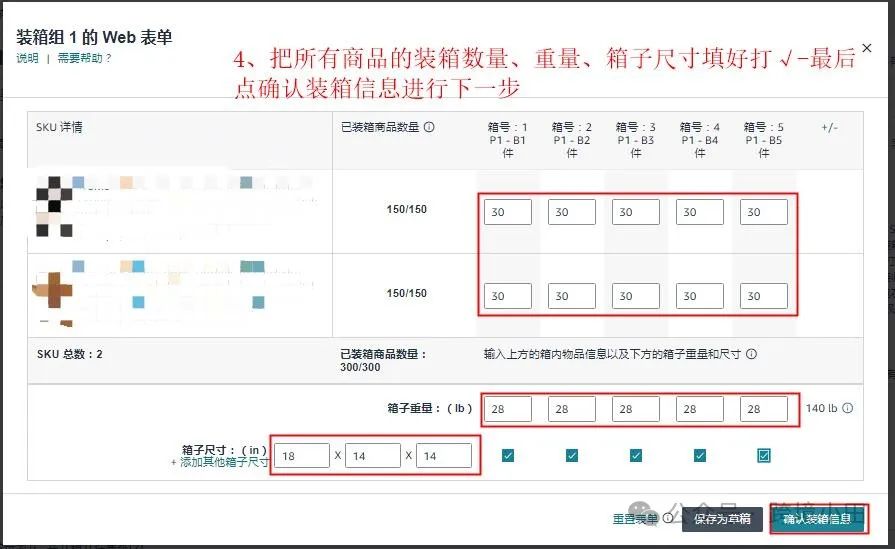
Task: Open the 需要帮助？ link
Action: tap(84, 58)
